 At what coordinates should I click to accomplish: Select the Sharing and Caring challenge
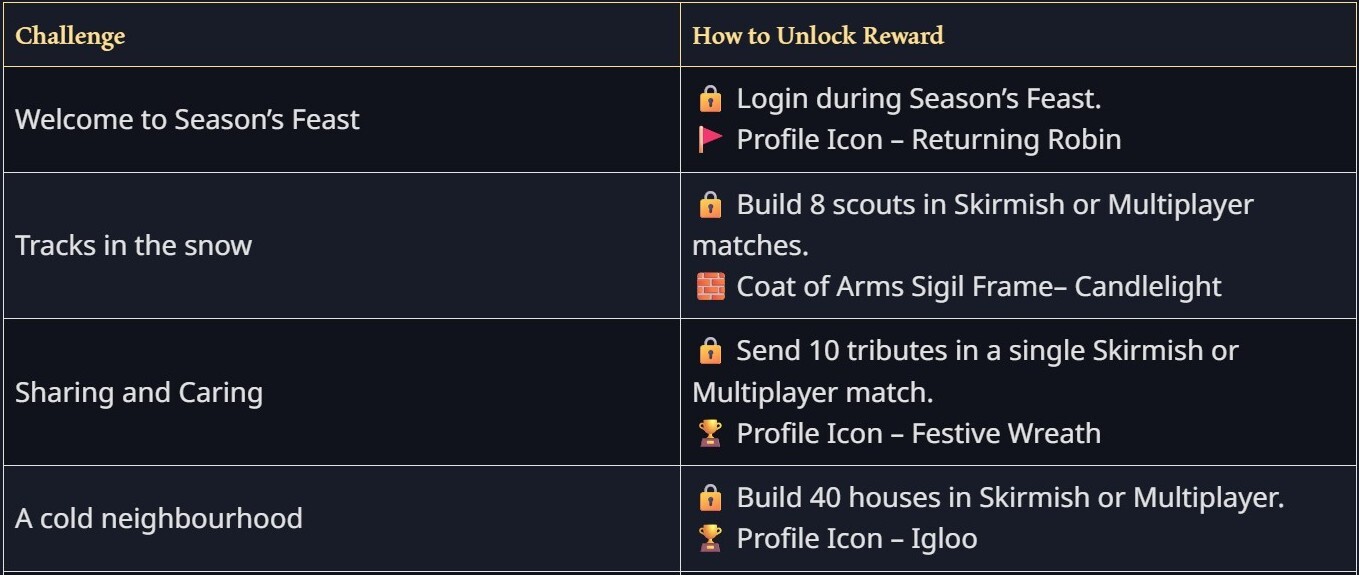click(139, 392)
